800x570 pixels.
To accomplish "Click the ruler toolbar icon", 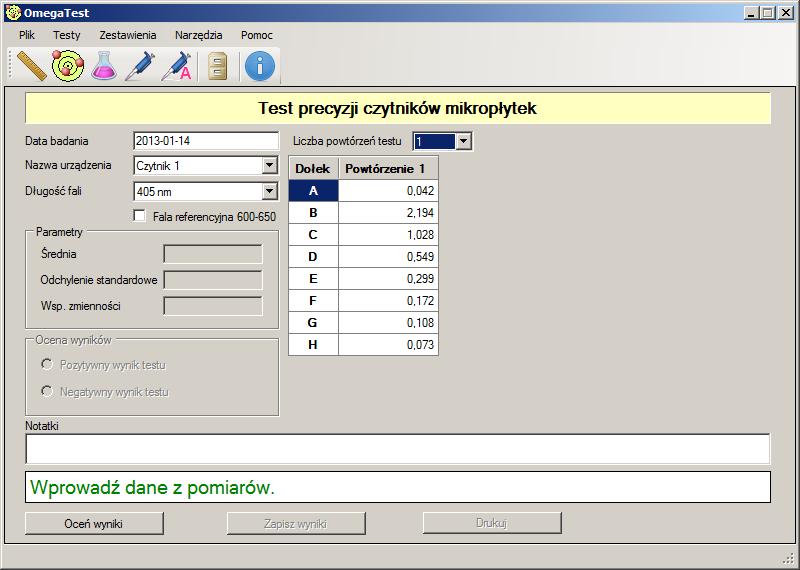I will (x=33, y=66).
